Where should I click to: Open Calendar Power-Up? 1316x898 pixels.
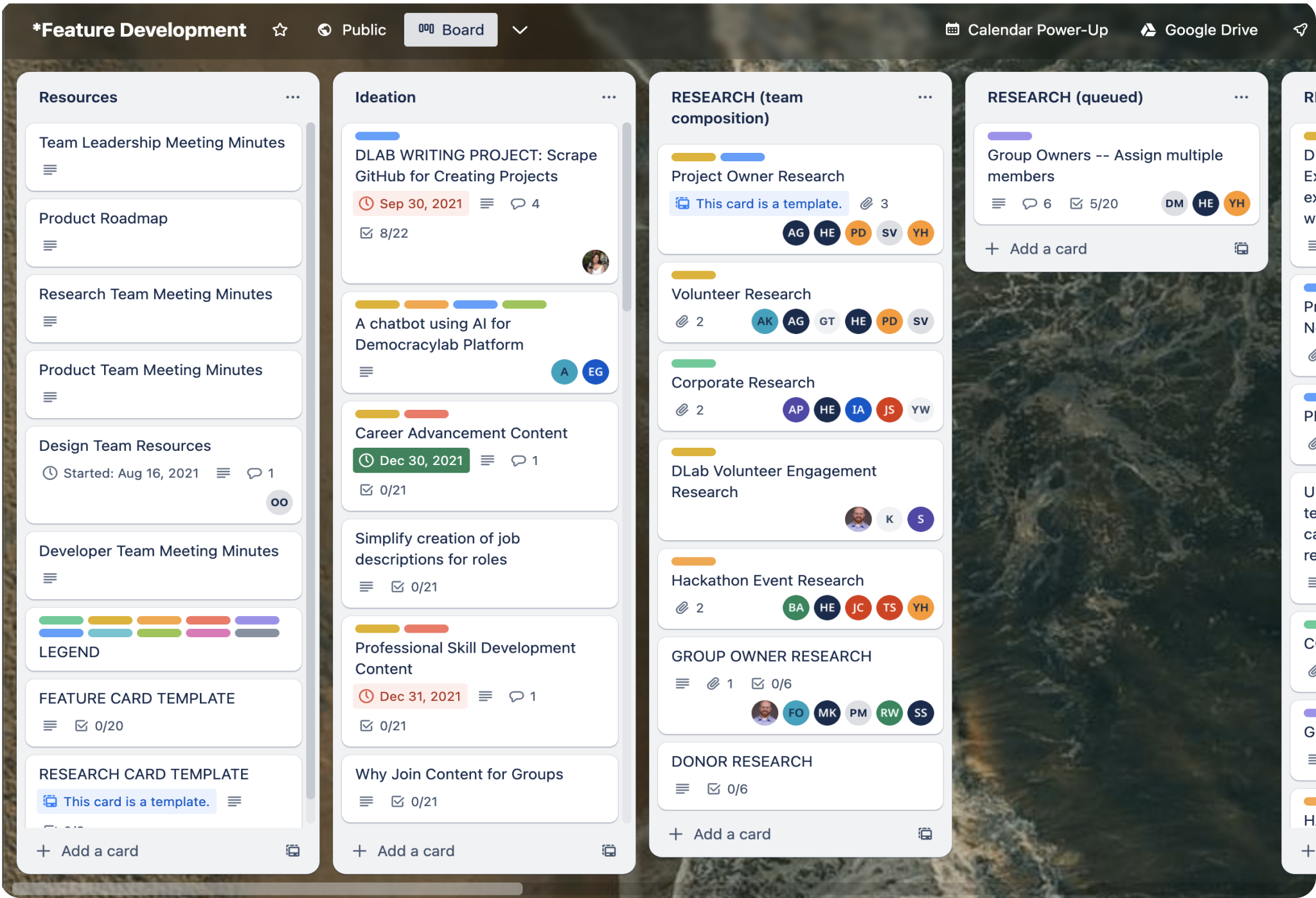click(1027, 30)
